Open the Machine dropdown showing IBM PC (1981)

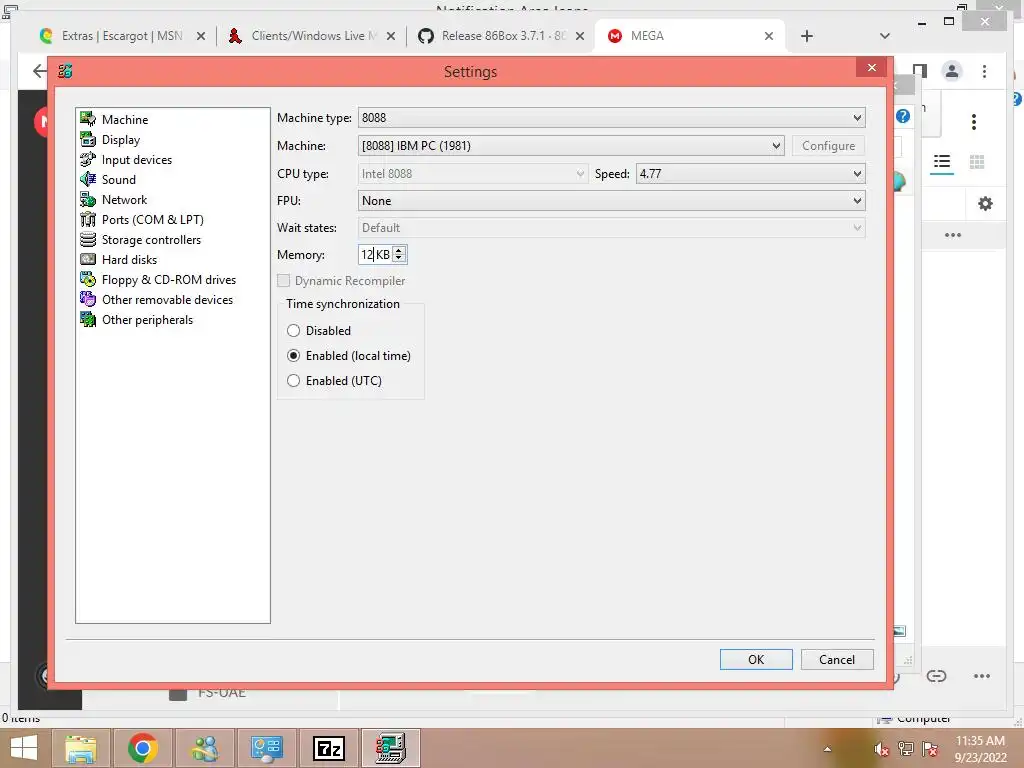pyautogui.click(x=571, y=146)
